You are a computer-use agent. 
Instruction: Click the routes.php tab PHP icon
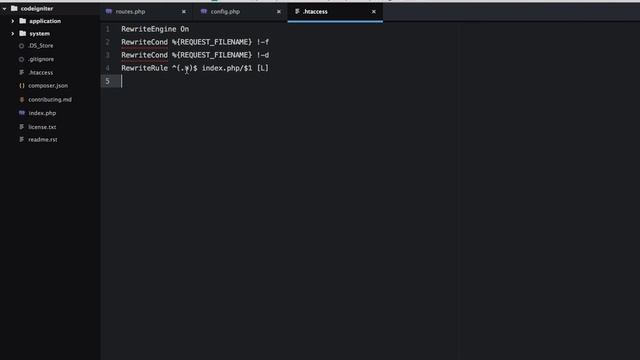point(109,11)
